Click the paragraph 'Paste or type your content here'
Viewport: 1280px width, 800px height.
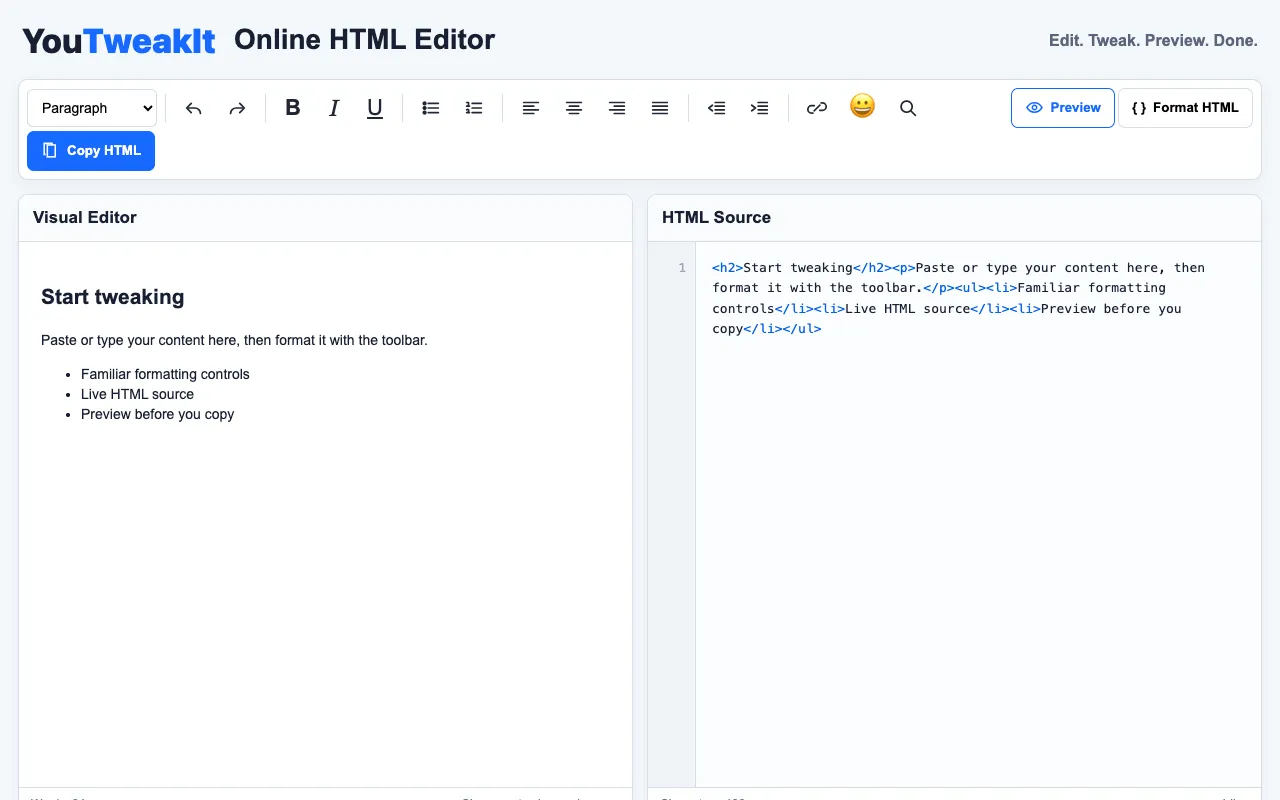point(234,340)
